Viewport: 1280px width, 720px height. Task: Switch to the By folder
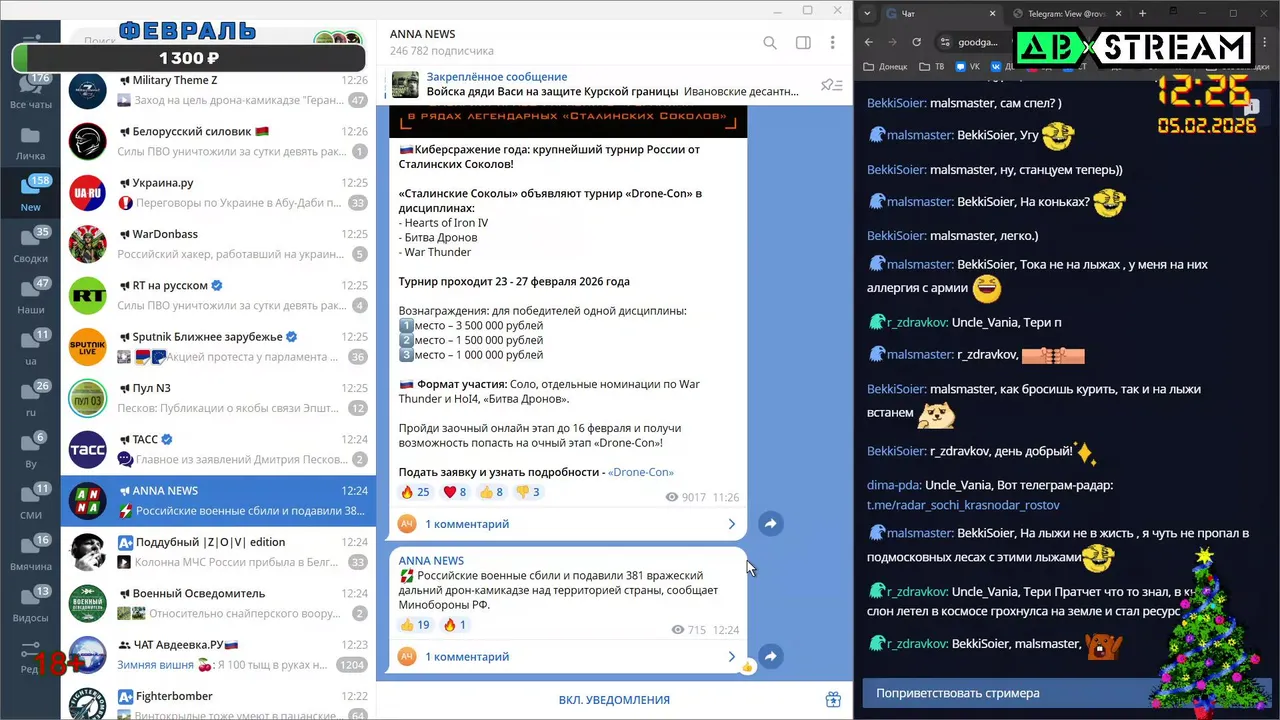pyautogui.click(x=31, y=452)
